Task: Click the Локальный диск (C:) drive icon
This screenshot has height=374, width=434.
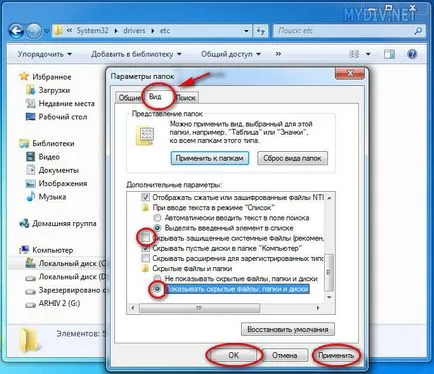Action: [x=31, y=263]
